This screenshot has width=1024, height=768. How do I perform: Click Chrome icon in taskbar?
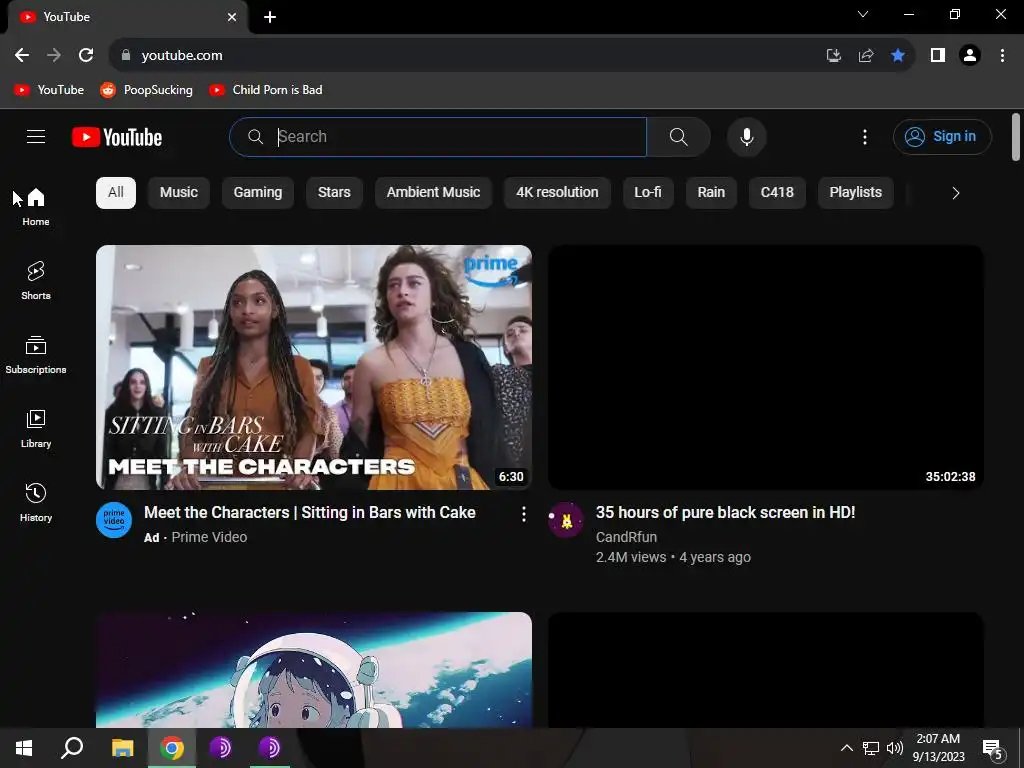pos(172,748)
